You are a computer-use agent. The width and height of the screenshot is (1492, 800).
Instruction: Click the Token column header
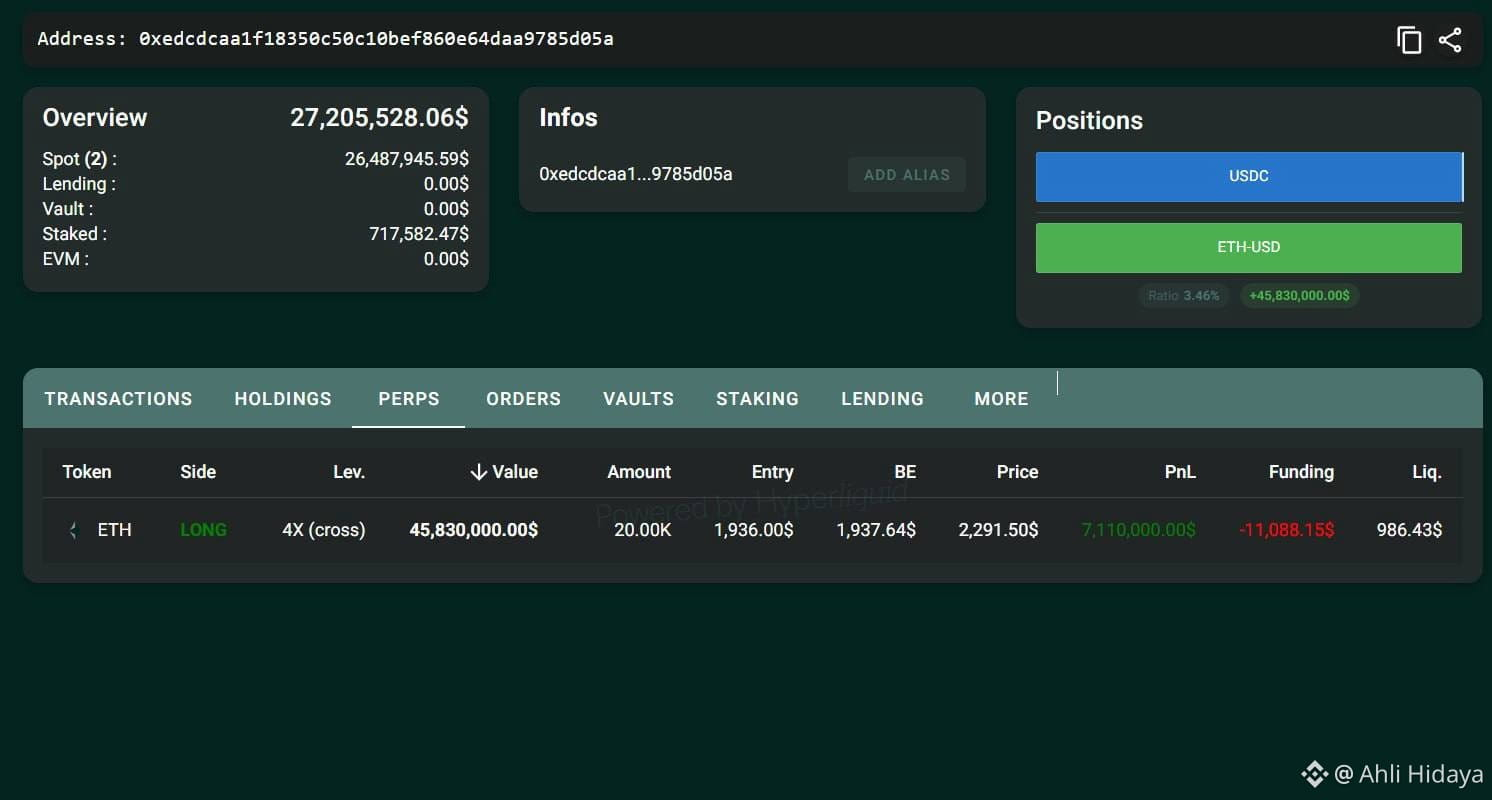87,472
